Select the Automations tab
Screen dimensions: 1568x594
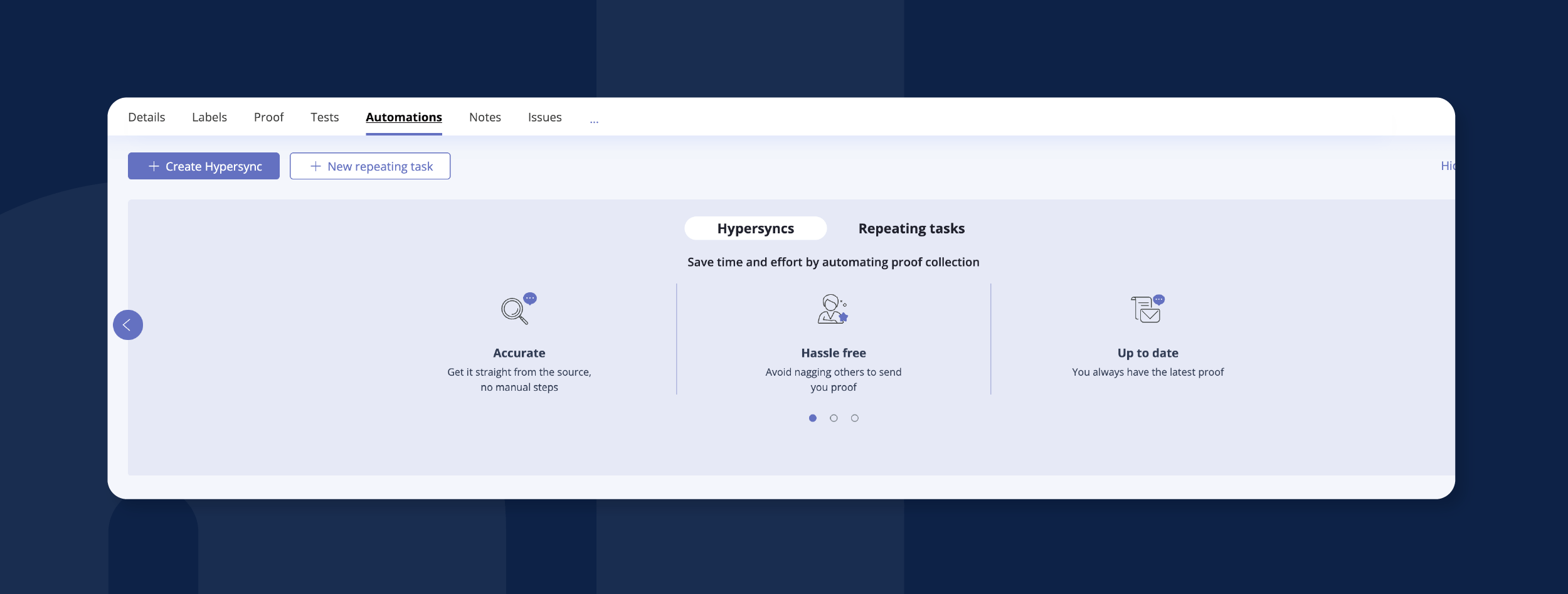tap(404, 117)
